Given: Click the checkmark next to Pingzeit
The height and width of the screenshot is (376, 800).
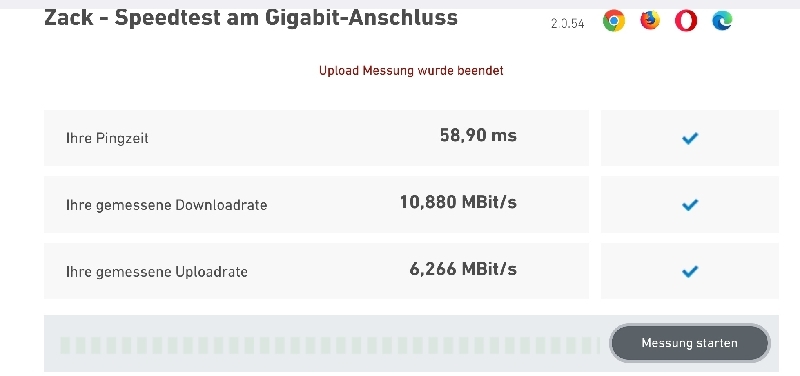Looking at the screenshot, I should (x=690, y=138).
